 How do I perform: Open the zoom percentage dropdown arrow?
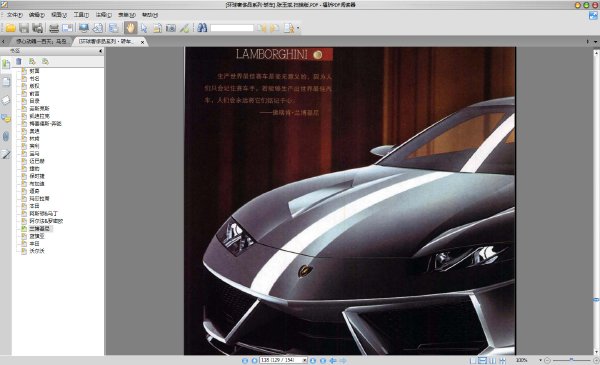pos(540,360)
